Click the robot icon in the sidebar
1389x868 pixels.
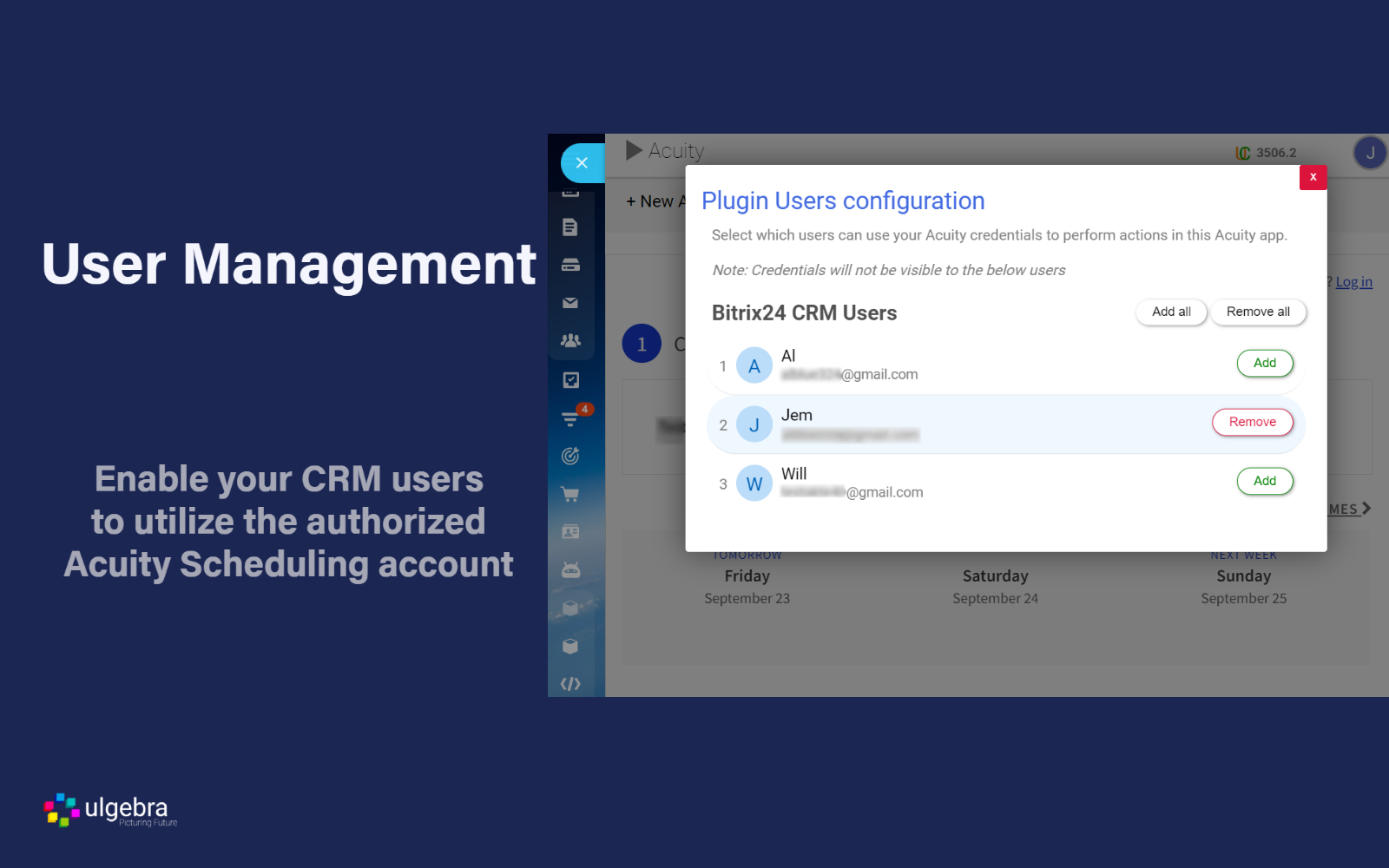pyautogui.click(x=570, y=570)
